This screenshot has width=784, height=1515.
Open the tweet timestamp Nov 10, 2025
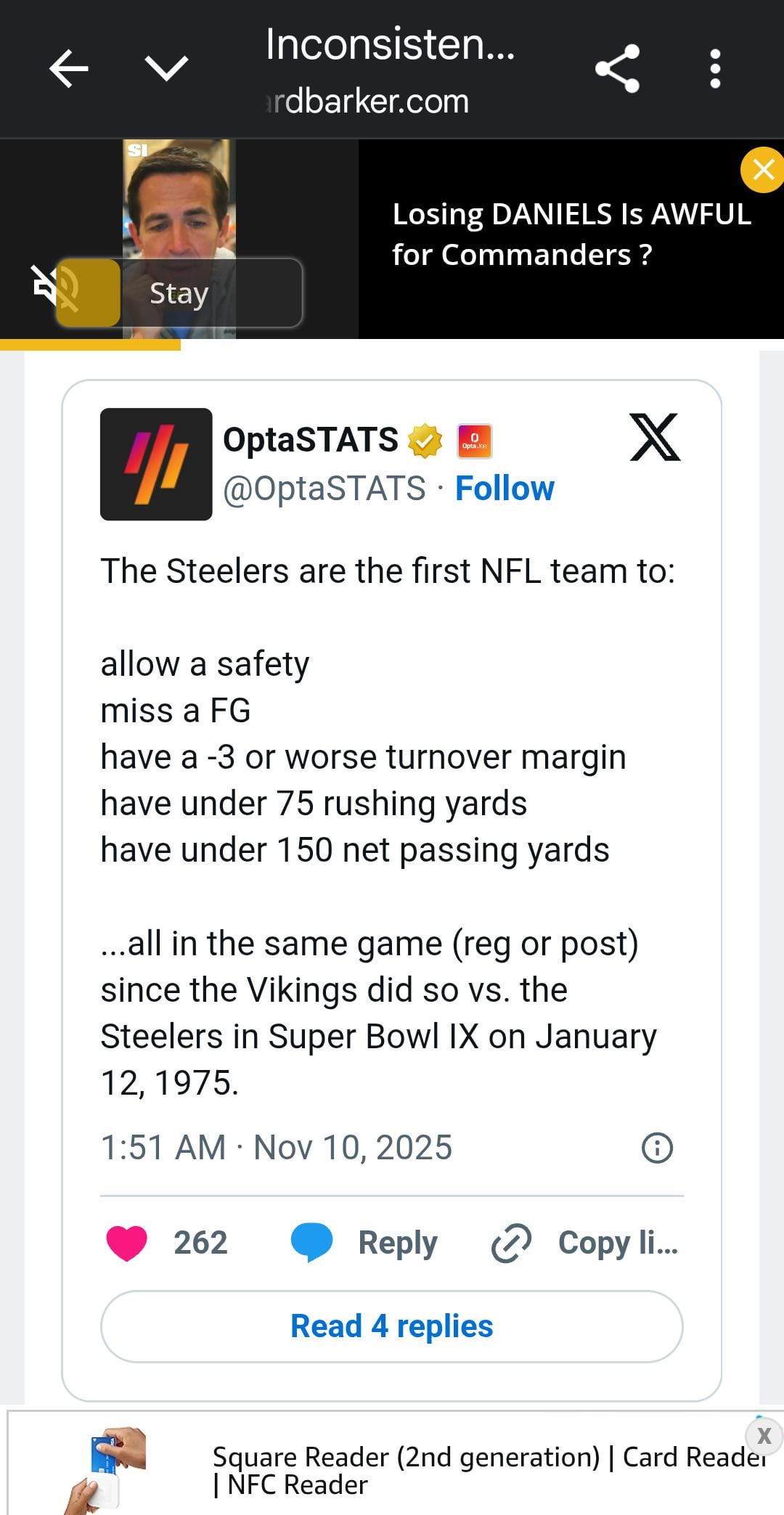(277, 1148)
